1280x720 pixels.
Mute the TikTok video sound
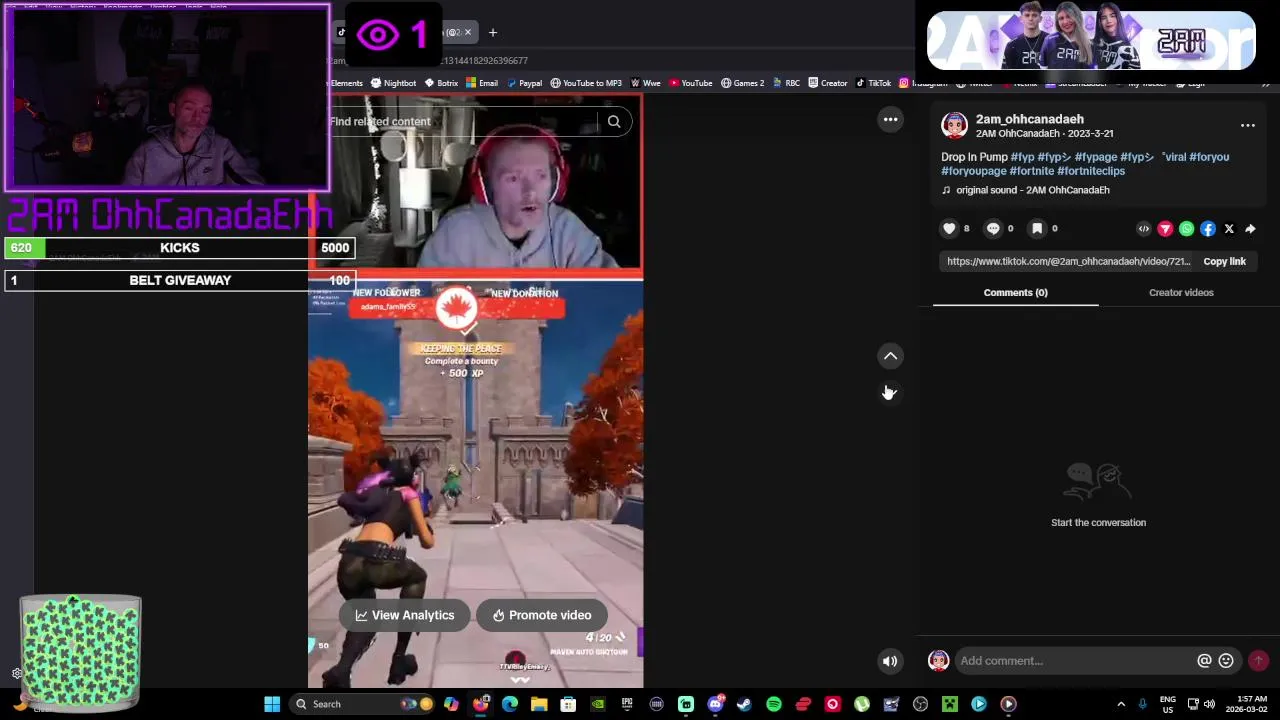tap(889, 661)
